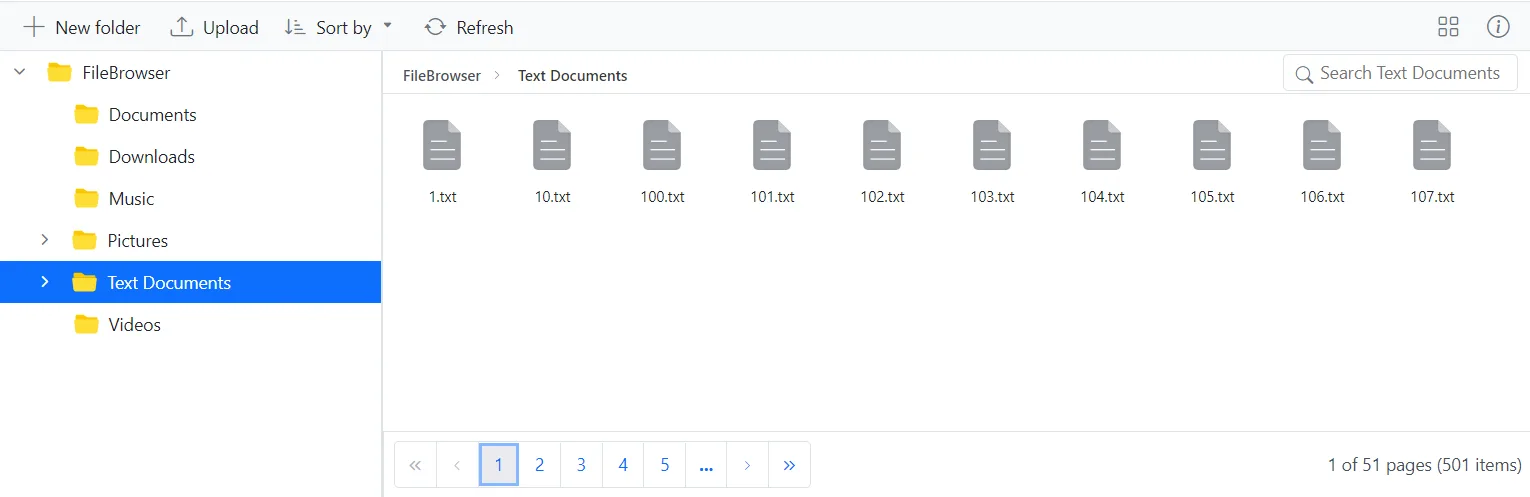Screen dimensions: 1530x497
Task: Expand the Pictures folder node
Action: (x=44, y=240)
